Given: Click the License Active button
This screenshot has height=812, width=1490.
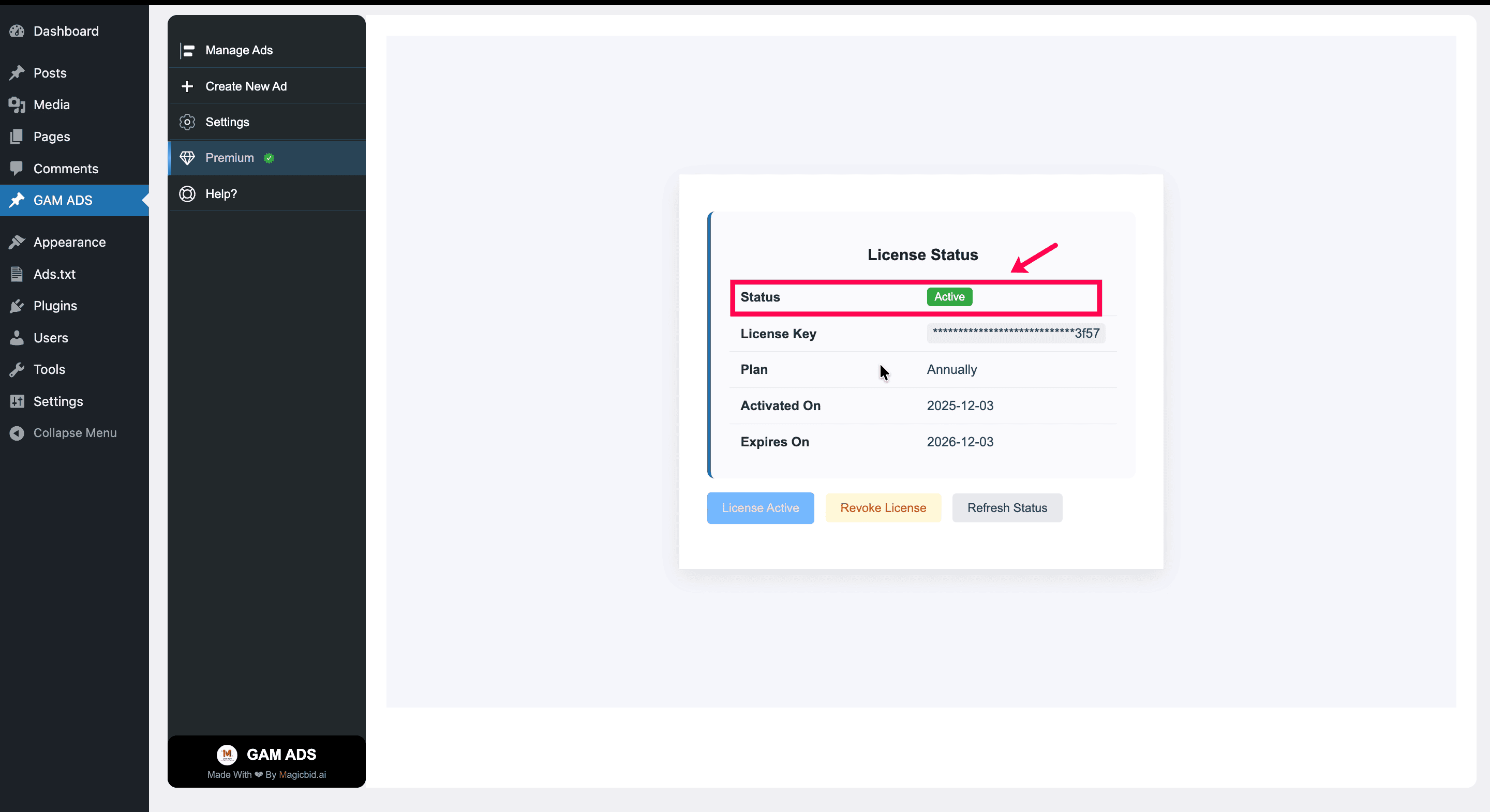Looking at the screenshot, I should pyautogui.click(x=760, y=508).
